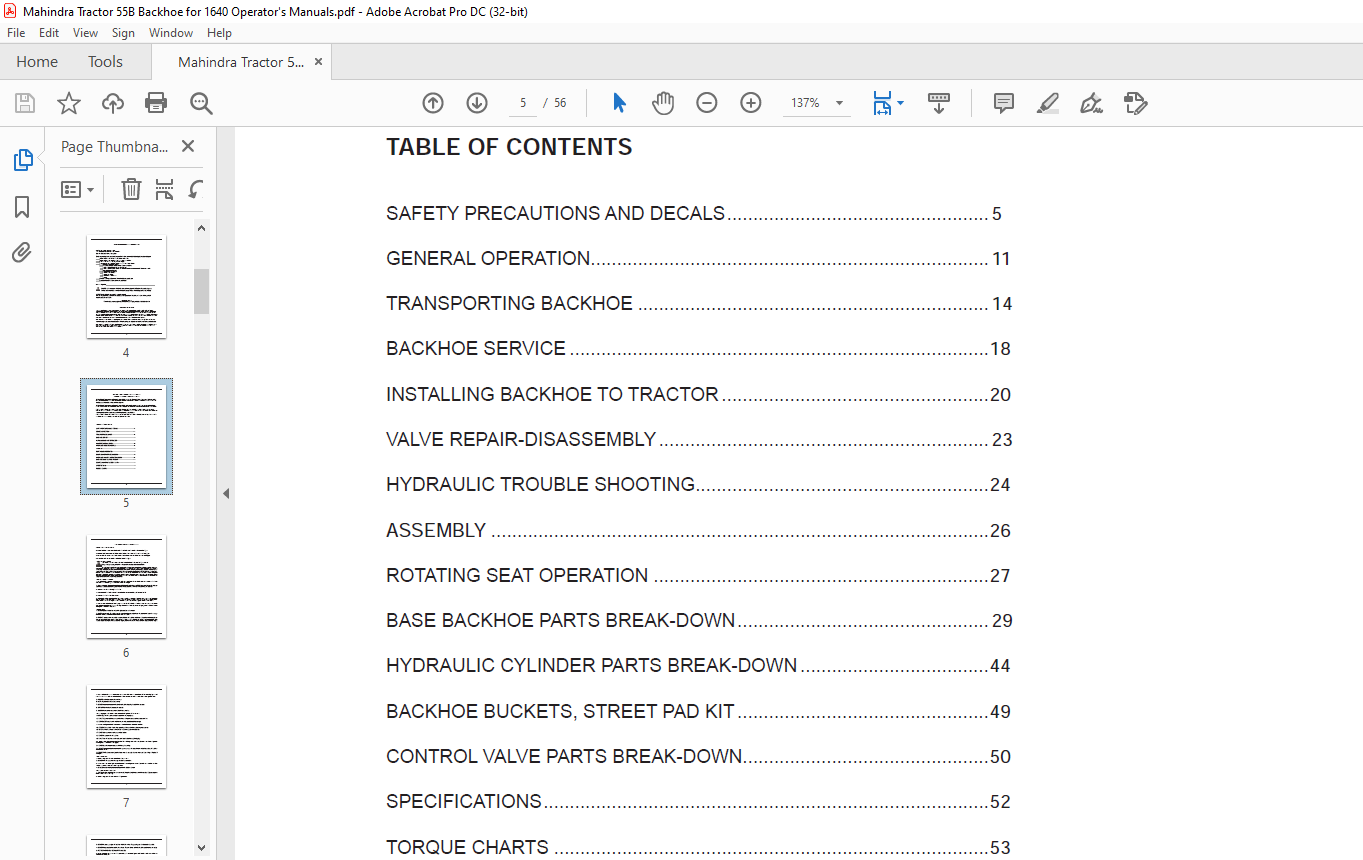Click the stamp tool icon in the toolbar
Screen dimensions: 1363x860
pyautogui.click(x=1135, y=103)
